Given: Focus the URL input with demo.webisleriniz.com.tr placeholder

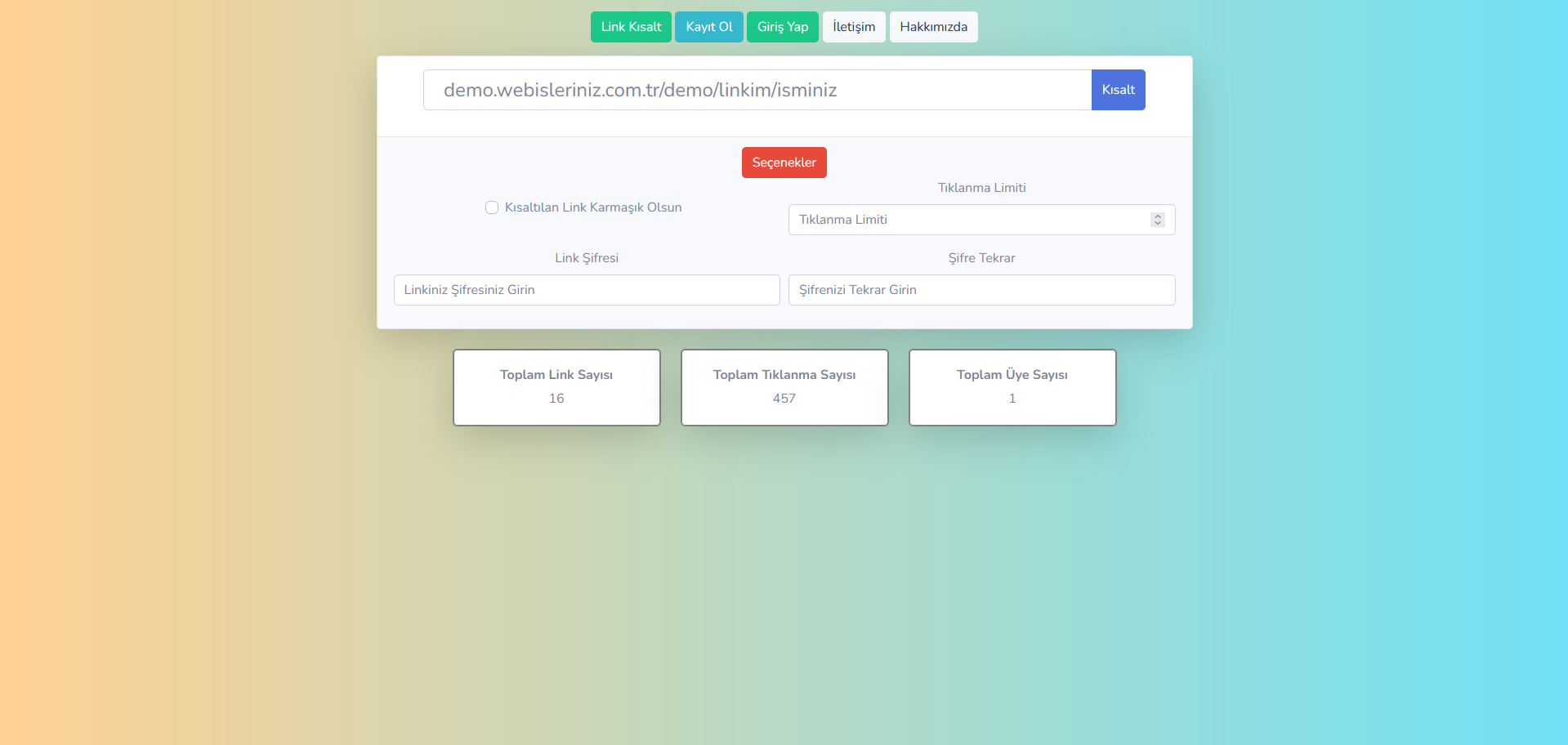Looking at the screenshot, I should click(757, 90).
